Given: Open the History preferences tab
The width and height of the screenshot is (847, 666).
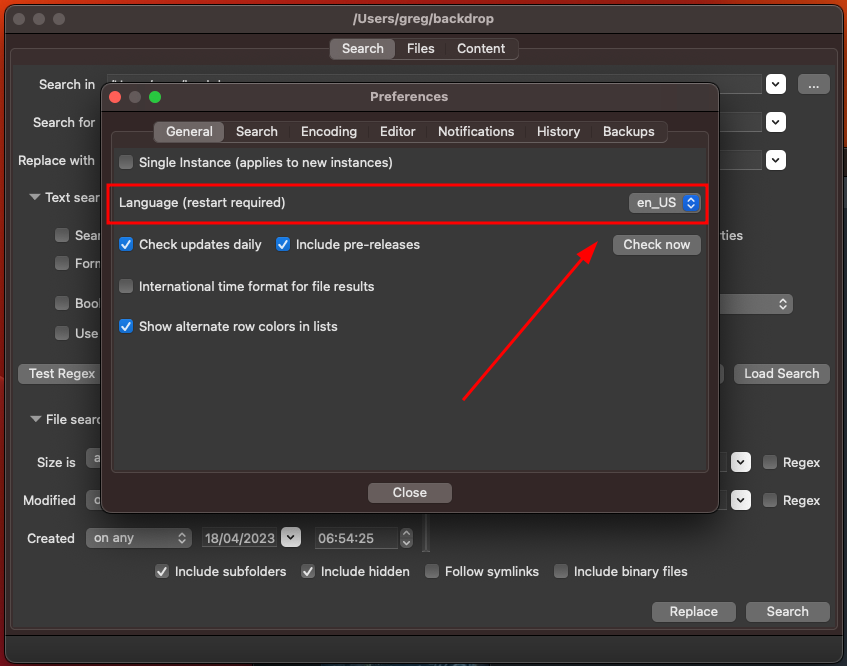Looking at the screenshot, I should point(558,131).
